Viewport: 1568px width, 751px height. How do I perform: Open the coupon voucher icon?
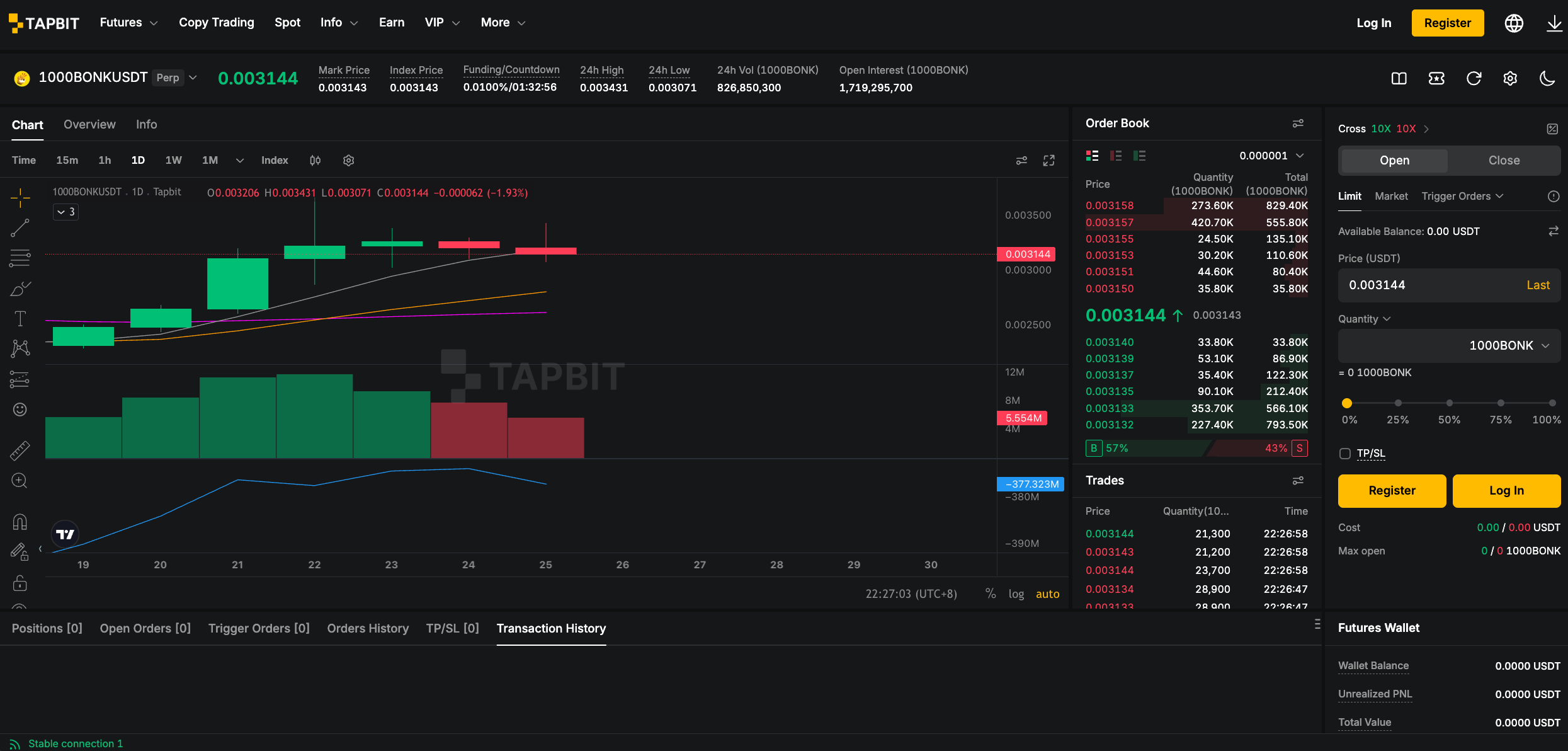pos(1436,78)
